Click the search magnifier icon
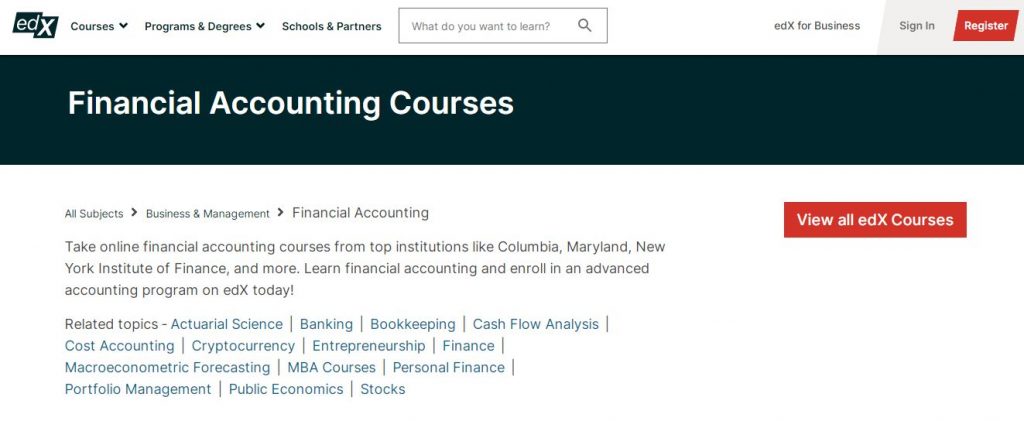This screenshot has width=1024, height=421. click(x=585, y=26)
